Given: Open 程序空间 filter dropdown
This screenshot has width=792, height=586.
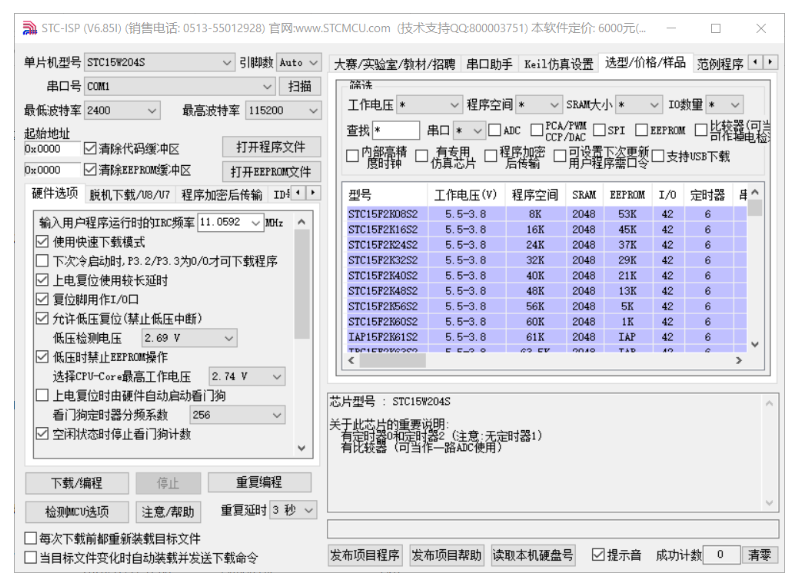Looking at the screenshot, I should (539, 105).
